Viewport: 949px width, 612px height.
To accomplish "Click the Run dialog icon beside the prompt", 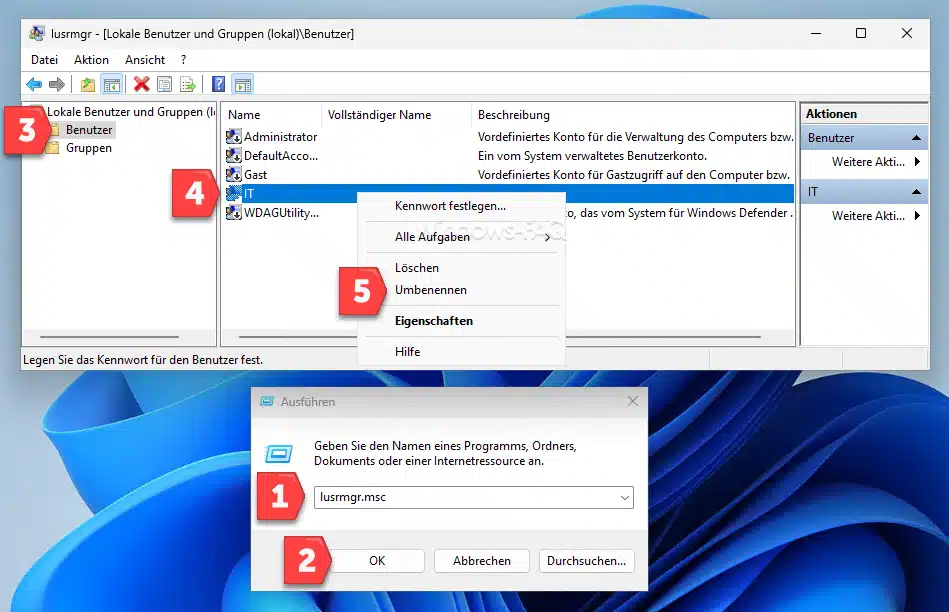I will pos(278,453).
